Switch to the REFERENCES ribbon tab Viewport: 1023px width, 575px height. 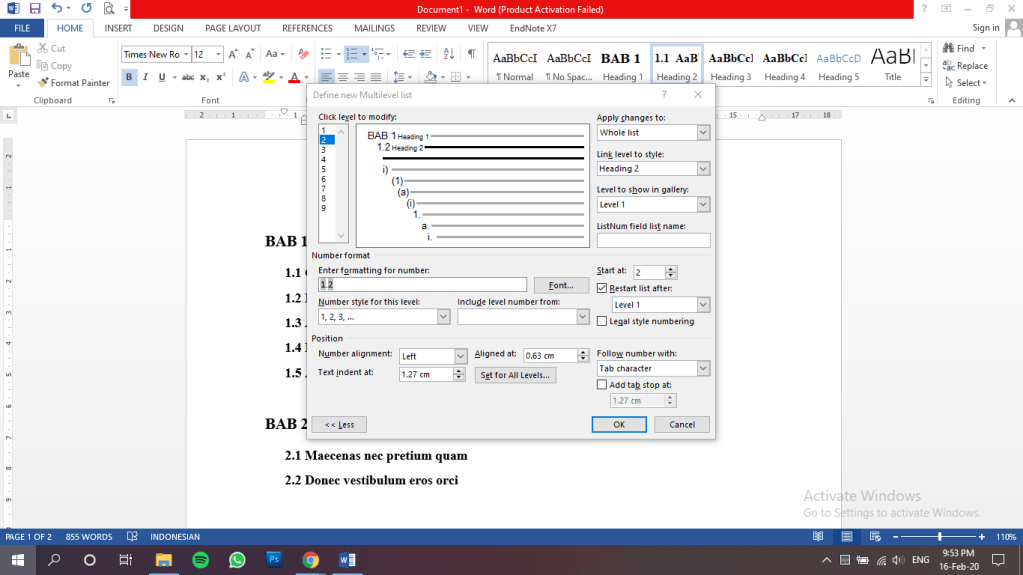[307, 28]
